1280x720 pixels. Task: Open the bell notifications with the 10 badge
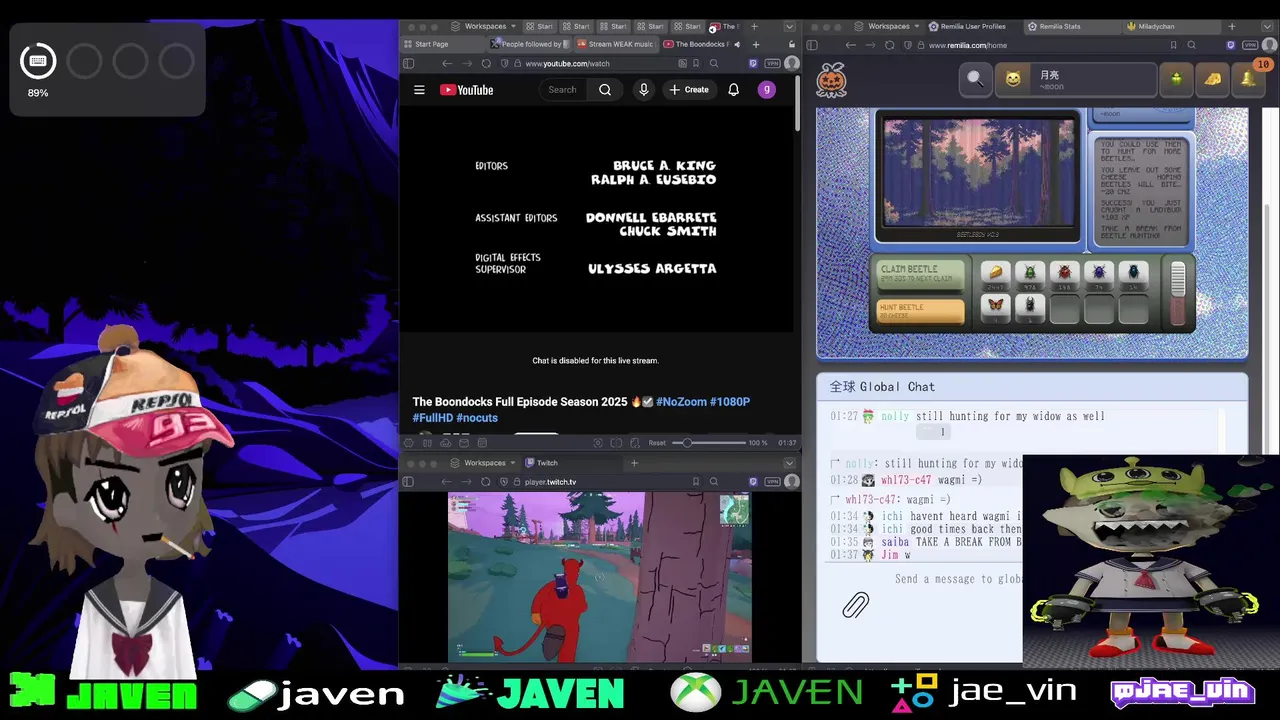pos(1249,79)
